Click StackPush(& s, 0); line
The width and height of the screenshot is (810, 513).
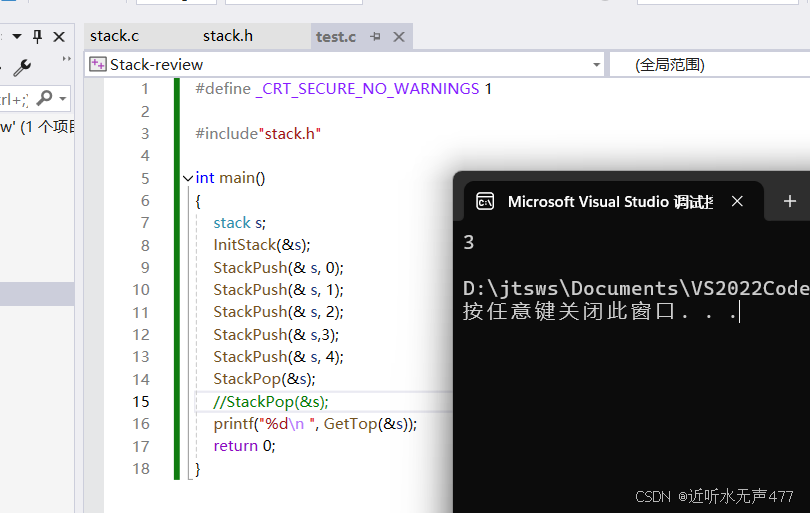[278, 268]
